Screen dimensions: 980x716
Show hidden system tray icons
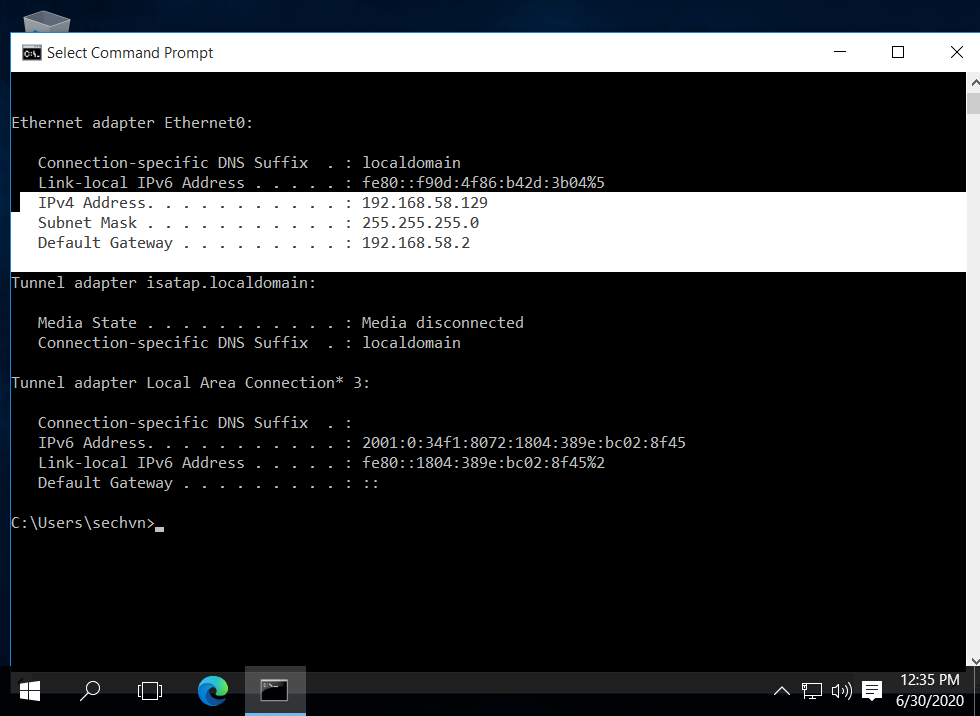click(x=781, y=690)
